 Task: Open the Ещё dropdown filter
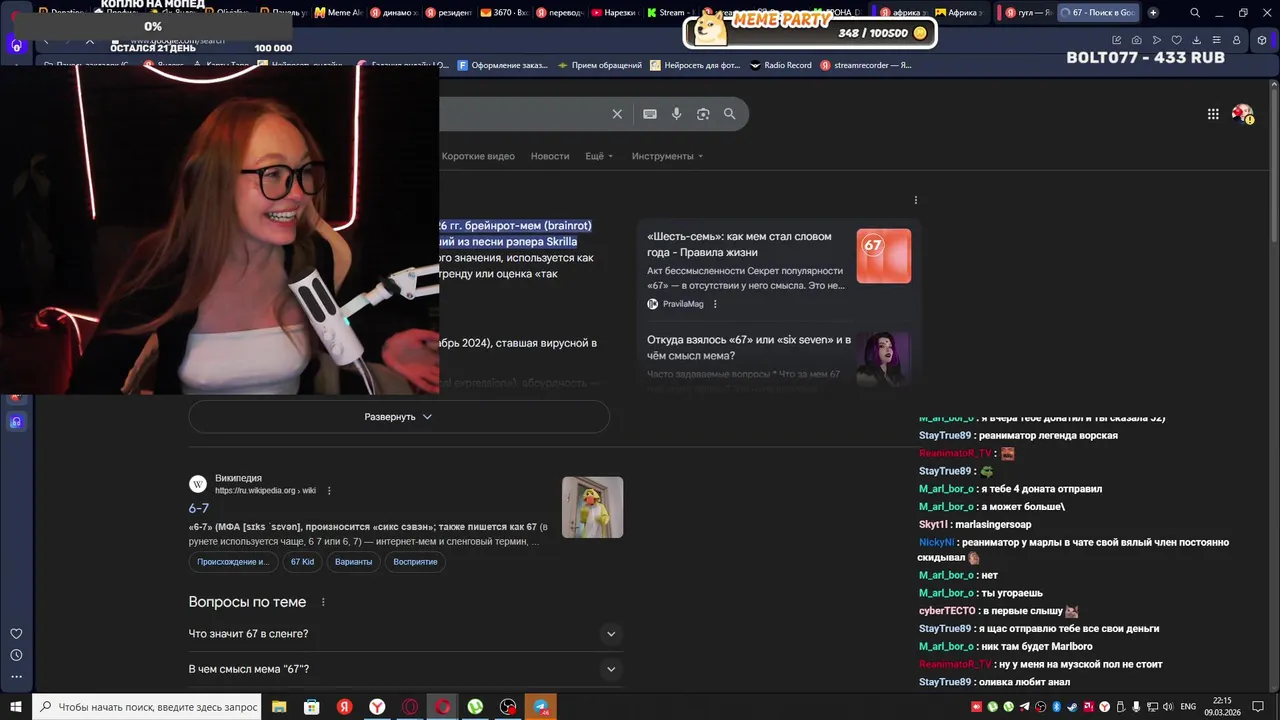(599, 156)
